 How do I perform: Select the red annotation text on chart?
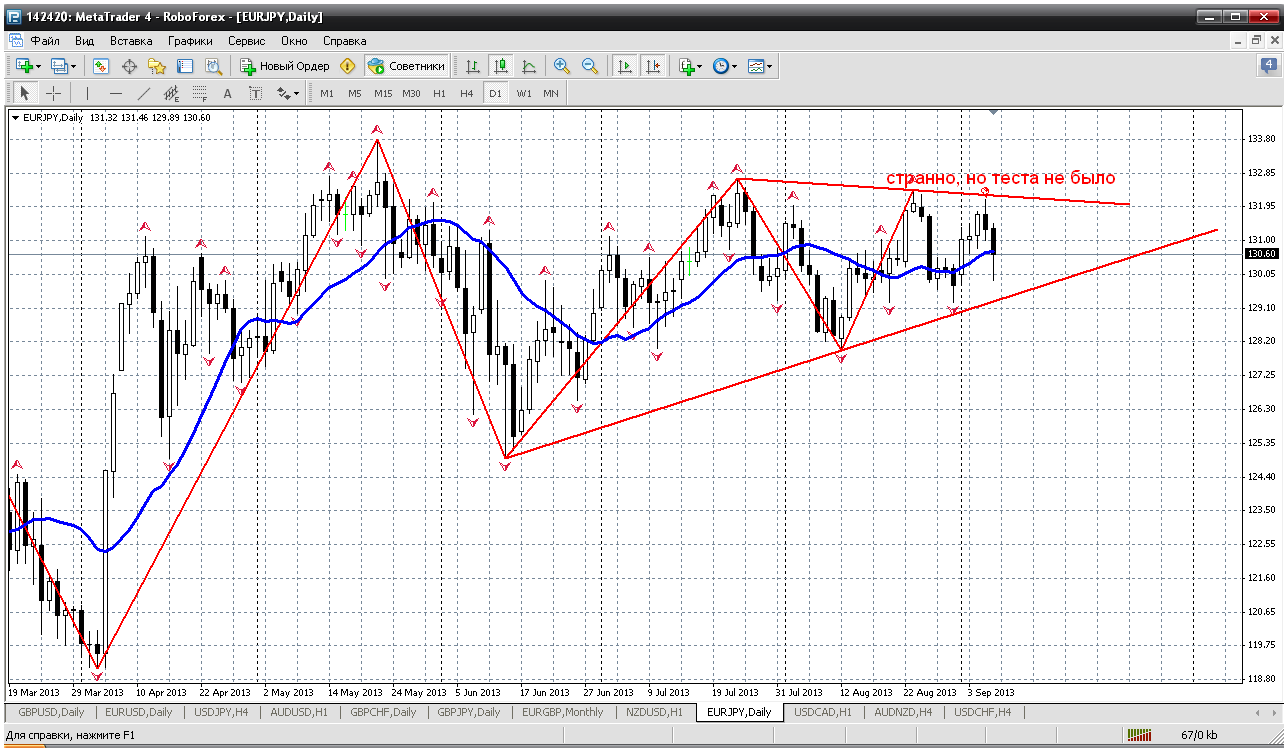click(1000, 178)
